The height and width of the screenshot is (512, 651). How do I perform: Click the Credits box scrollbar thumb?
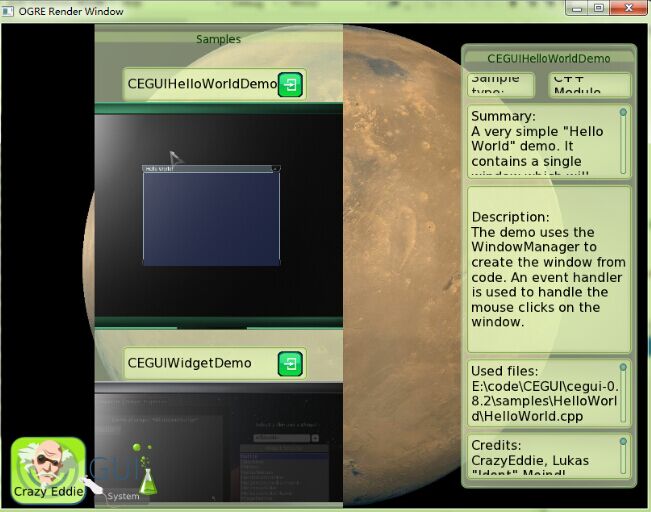point(623,441)
